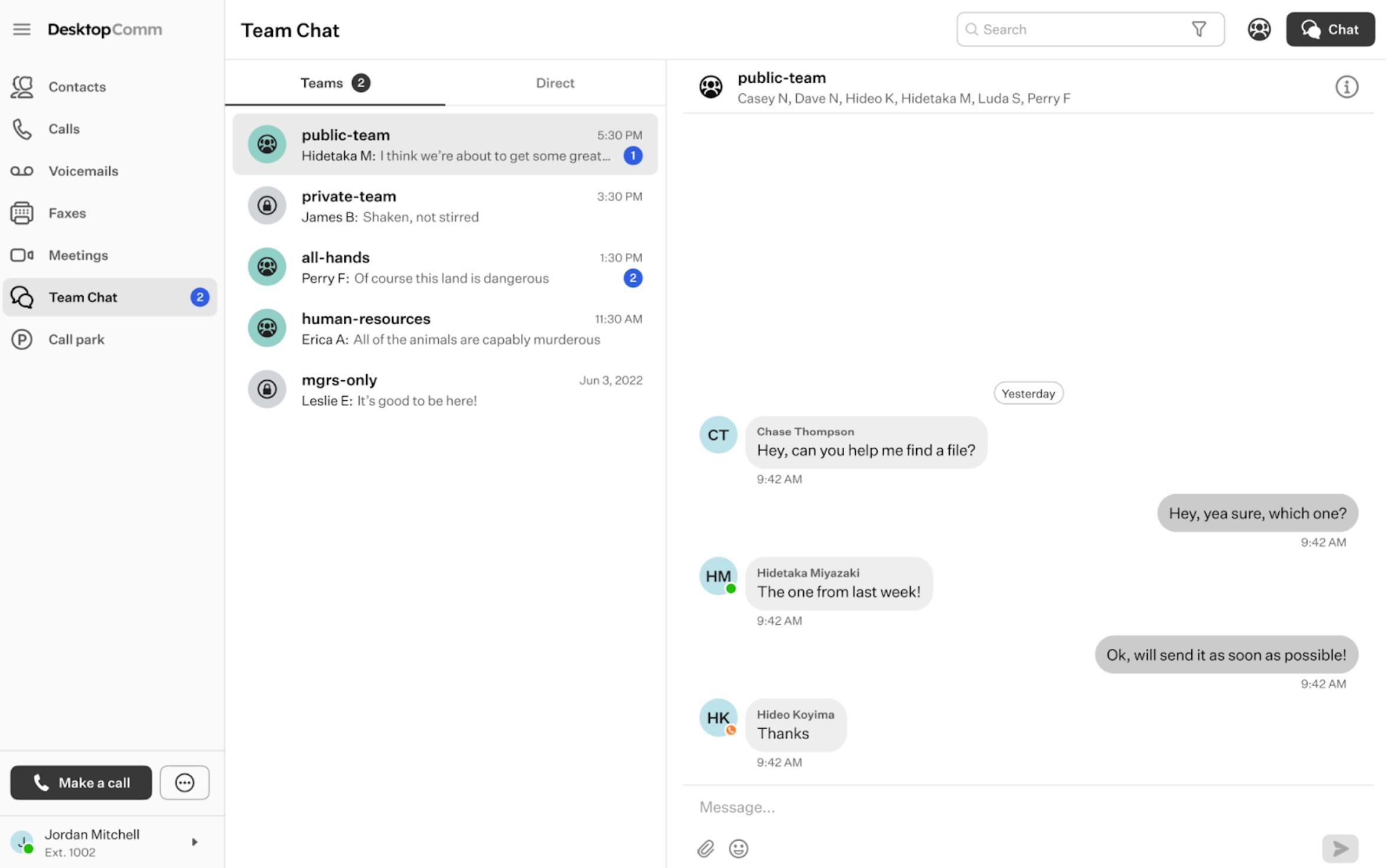Click the Make a call button

(81, 783)
